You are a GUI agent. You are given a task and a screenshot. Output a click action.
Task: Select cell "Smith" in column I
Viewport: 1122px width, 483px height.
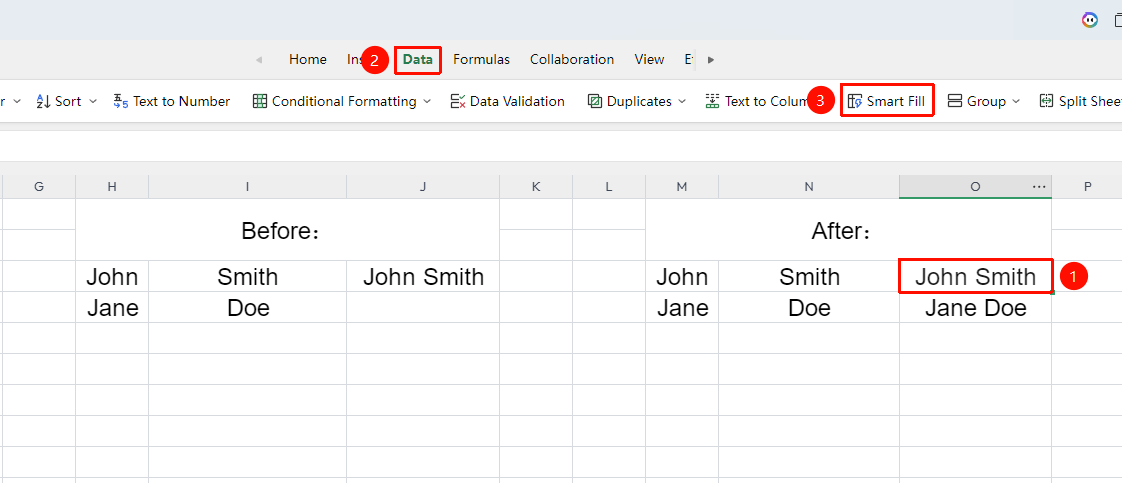point(248,276)
